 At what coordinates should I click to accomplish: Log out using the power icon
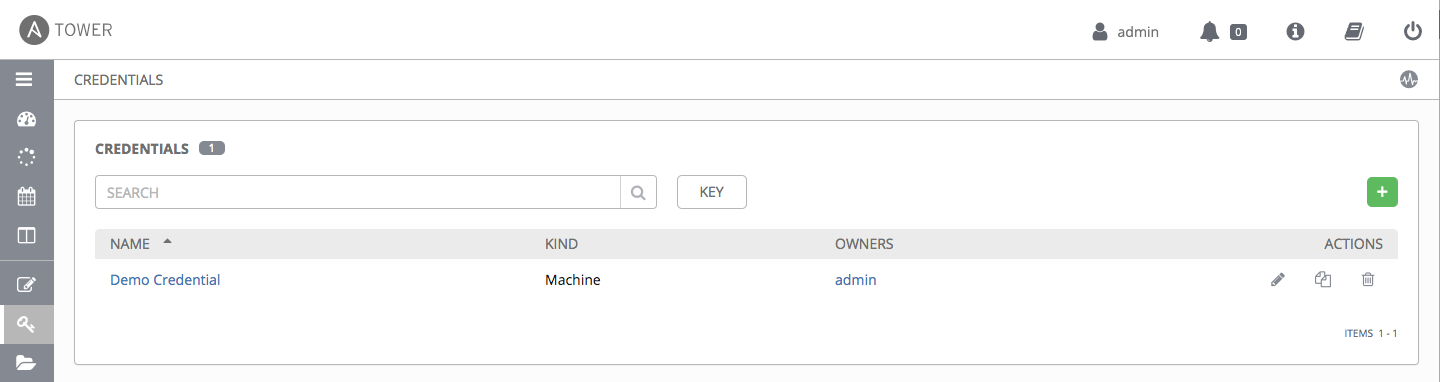(1412, 31)
